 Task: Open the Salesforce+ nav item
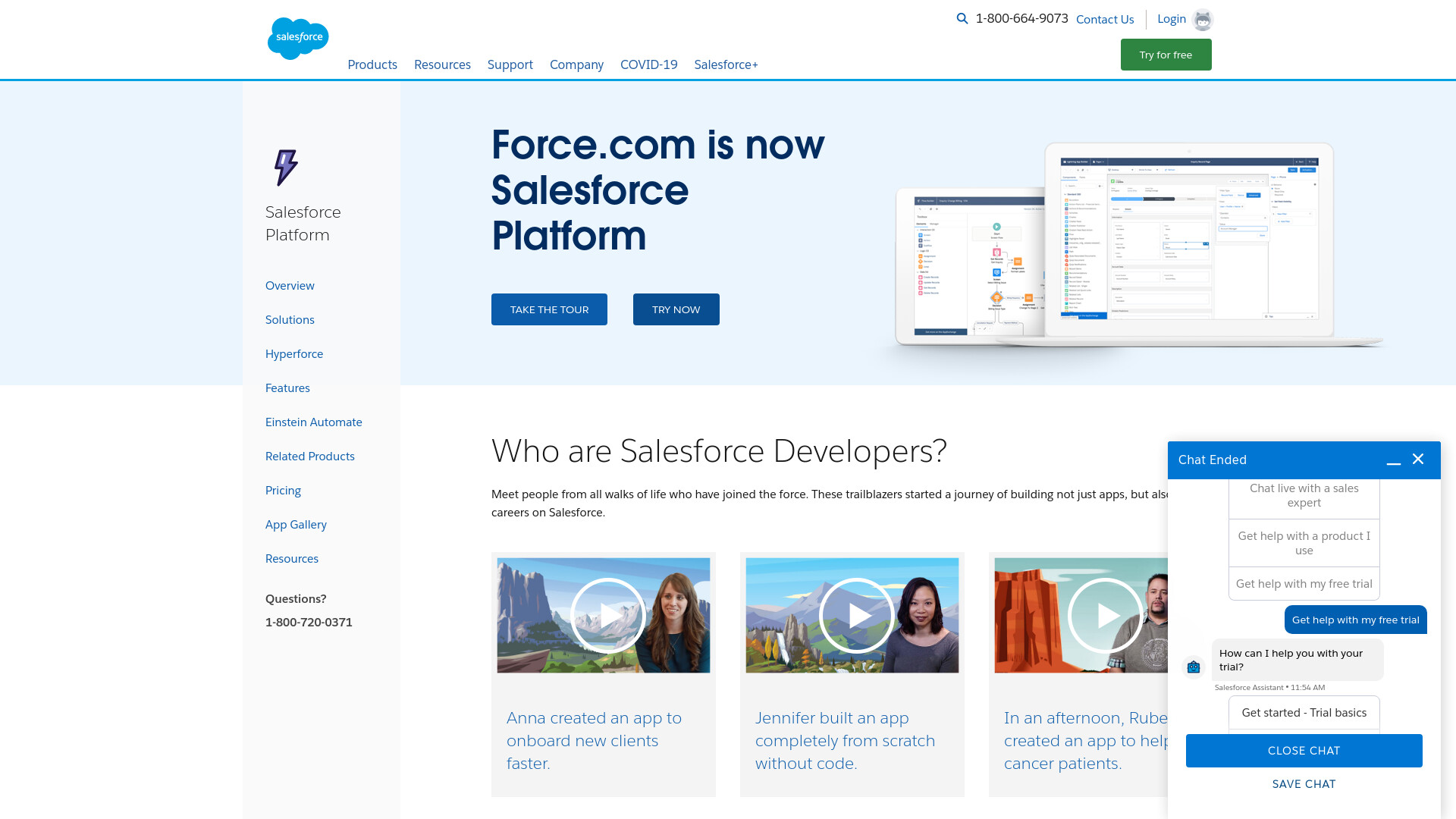pyautogui.click(x=726, y=64)
